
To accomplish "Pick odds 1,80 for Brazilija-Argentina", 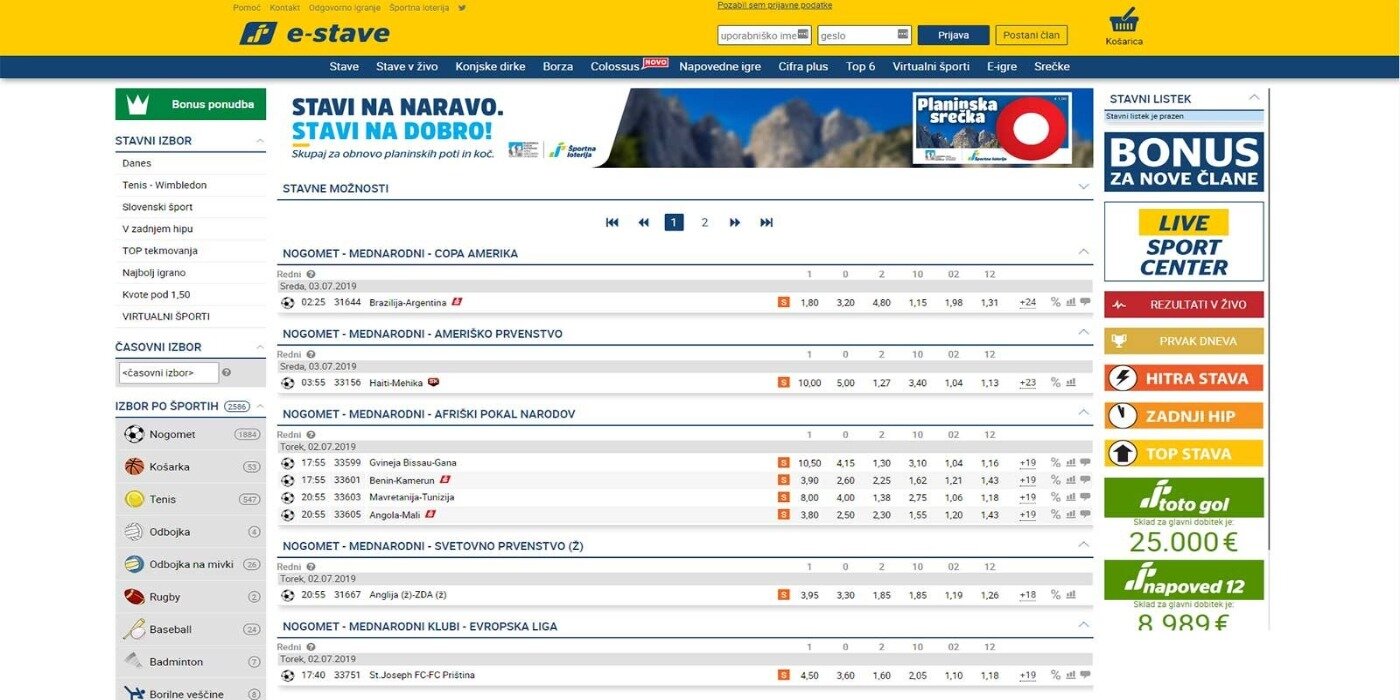I will coord(810,302).
